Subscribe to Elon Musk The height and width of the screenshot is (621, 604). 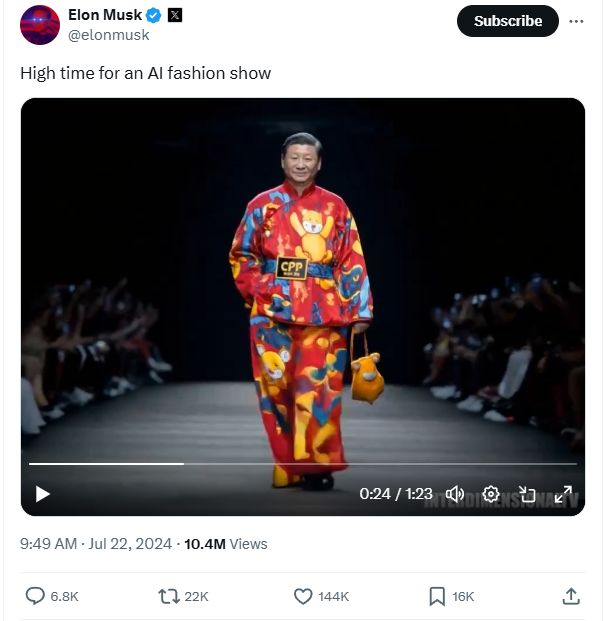pos(508,21)
